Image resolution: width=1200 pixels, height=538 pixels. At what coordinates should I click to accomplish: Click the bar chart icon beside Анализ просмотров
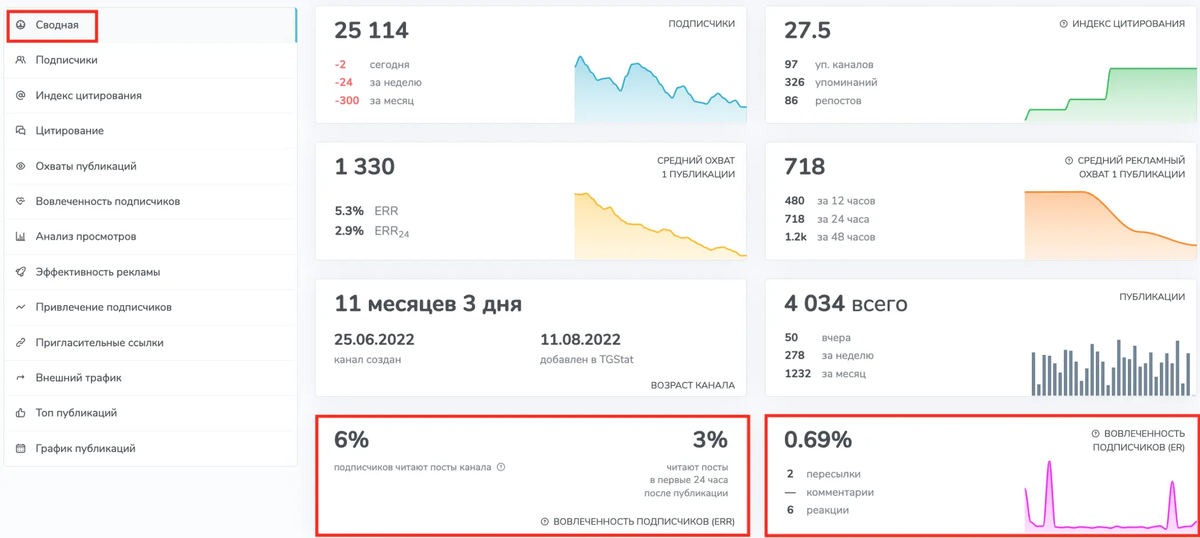(20, 237)
